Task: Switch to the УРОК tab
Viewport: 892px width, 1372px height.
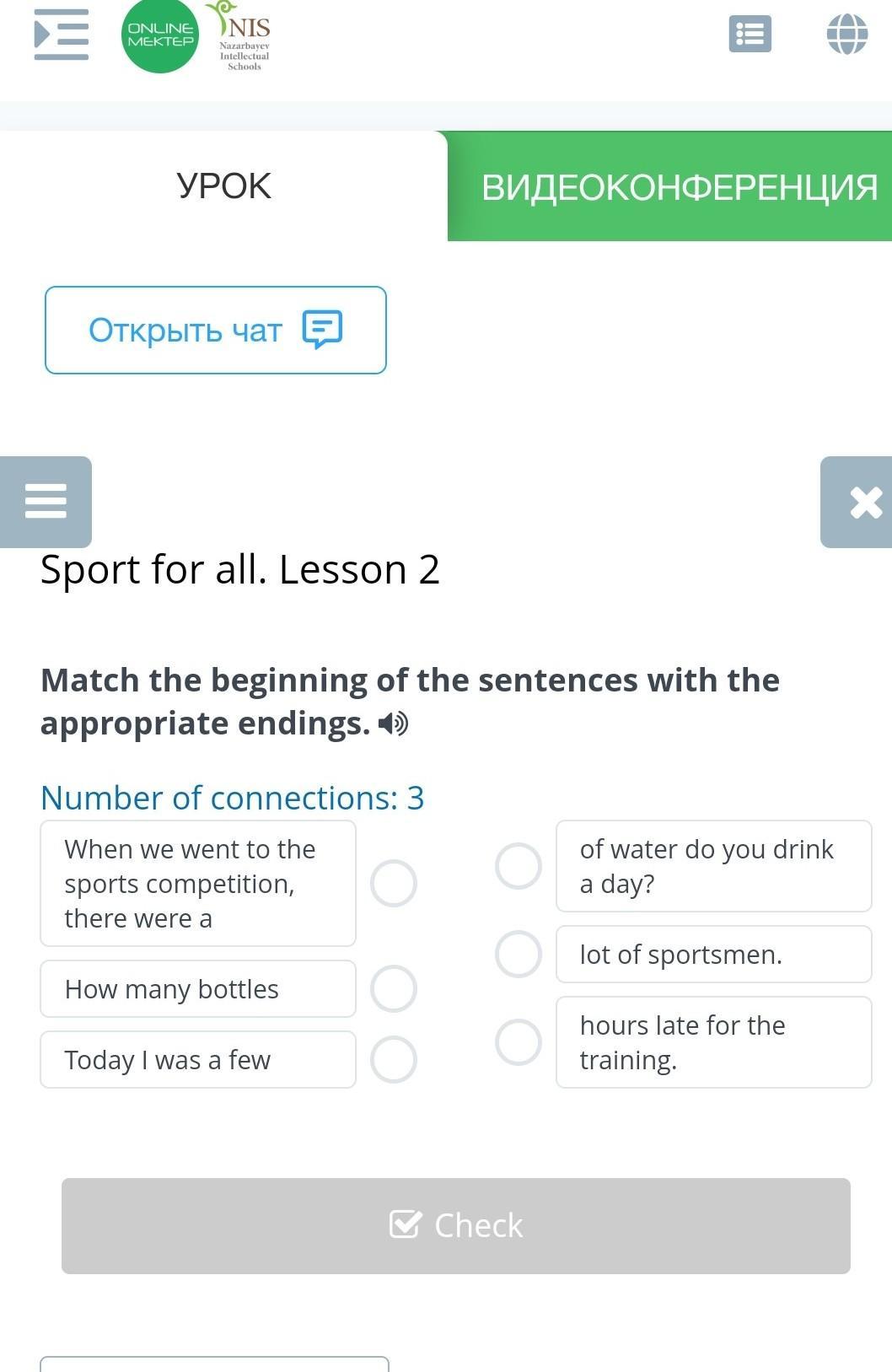Action: pyautogui.click(x=223, y=186)
